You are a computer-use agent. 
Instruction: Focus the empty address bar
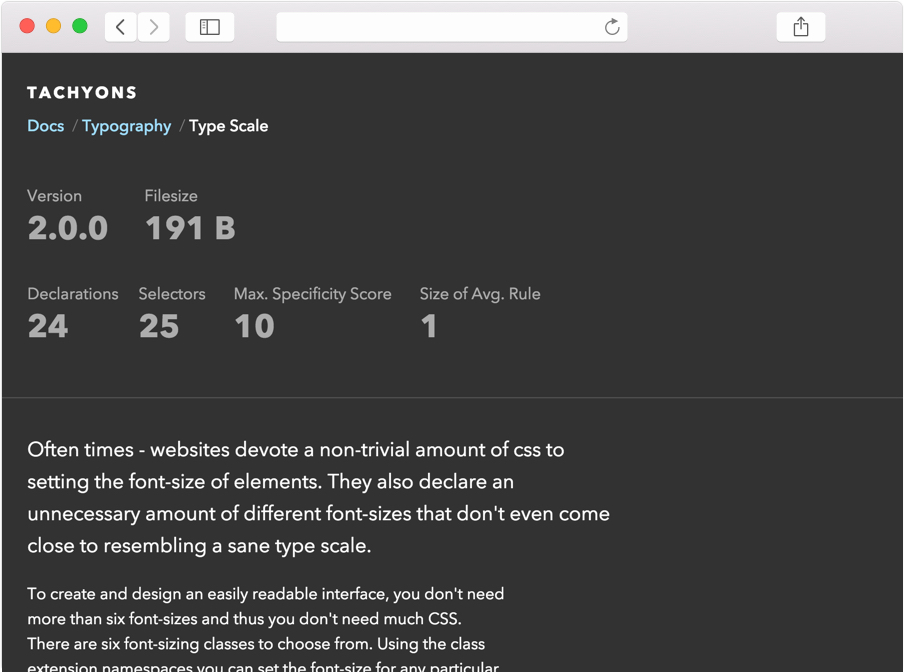451,27
